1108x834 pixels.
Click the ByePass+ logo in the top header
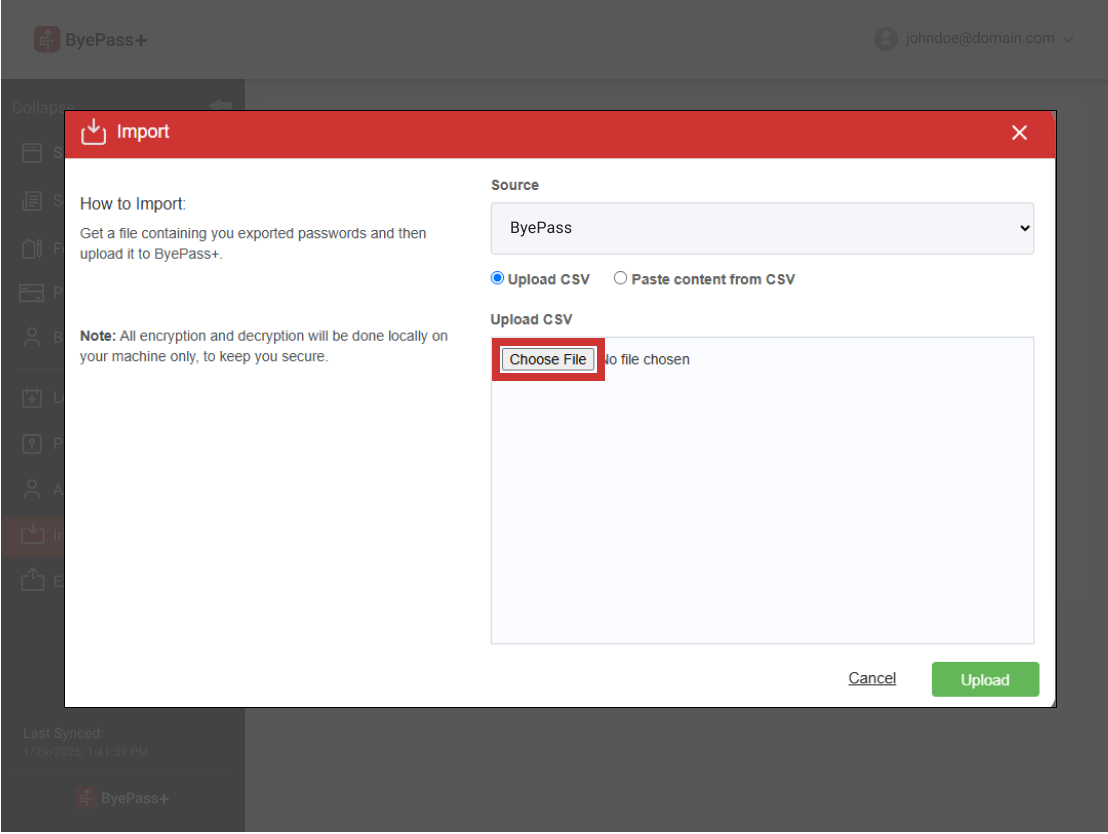click(90, 40)
